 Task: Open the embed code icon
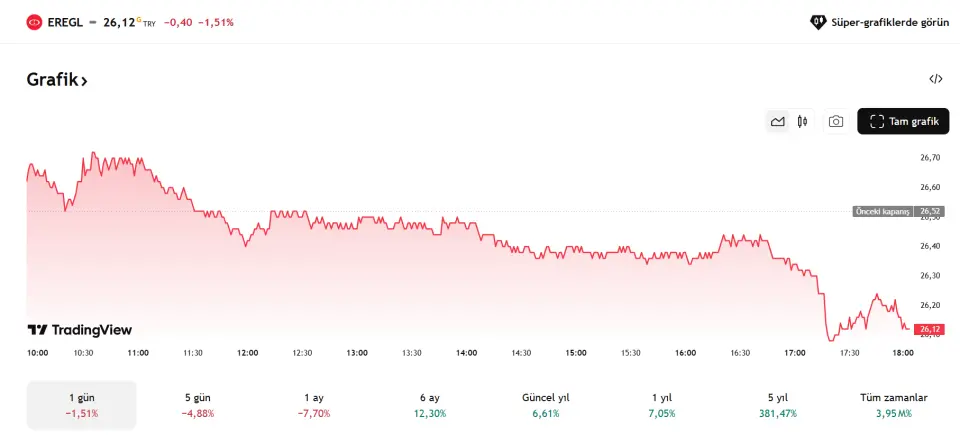pyautogui.click(x=936, y=79)
